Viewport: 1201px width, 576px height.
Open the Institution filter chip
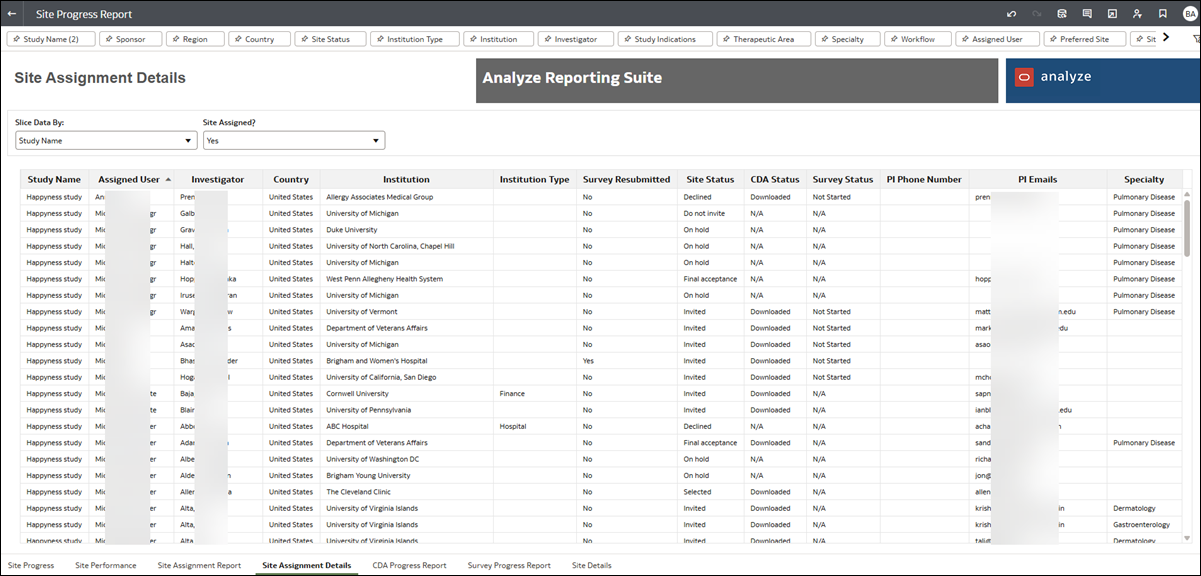coord(498,39)
